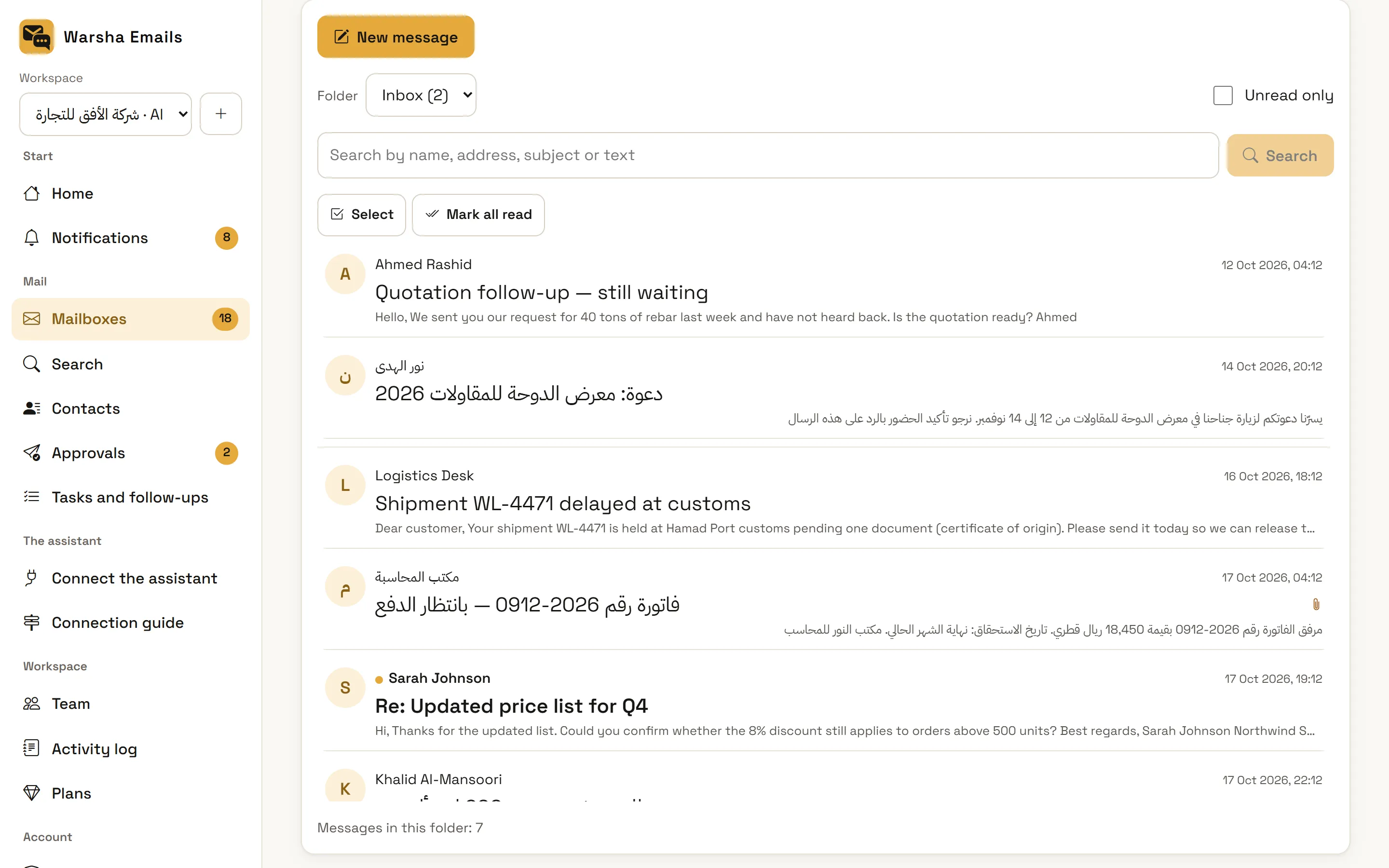Go to the Notifications page
This screenshot has width=1389, height=868.
tap(131, 238)
